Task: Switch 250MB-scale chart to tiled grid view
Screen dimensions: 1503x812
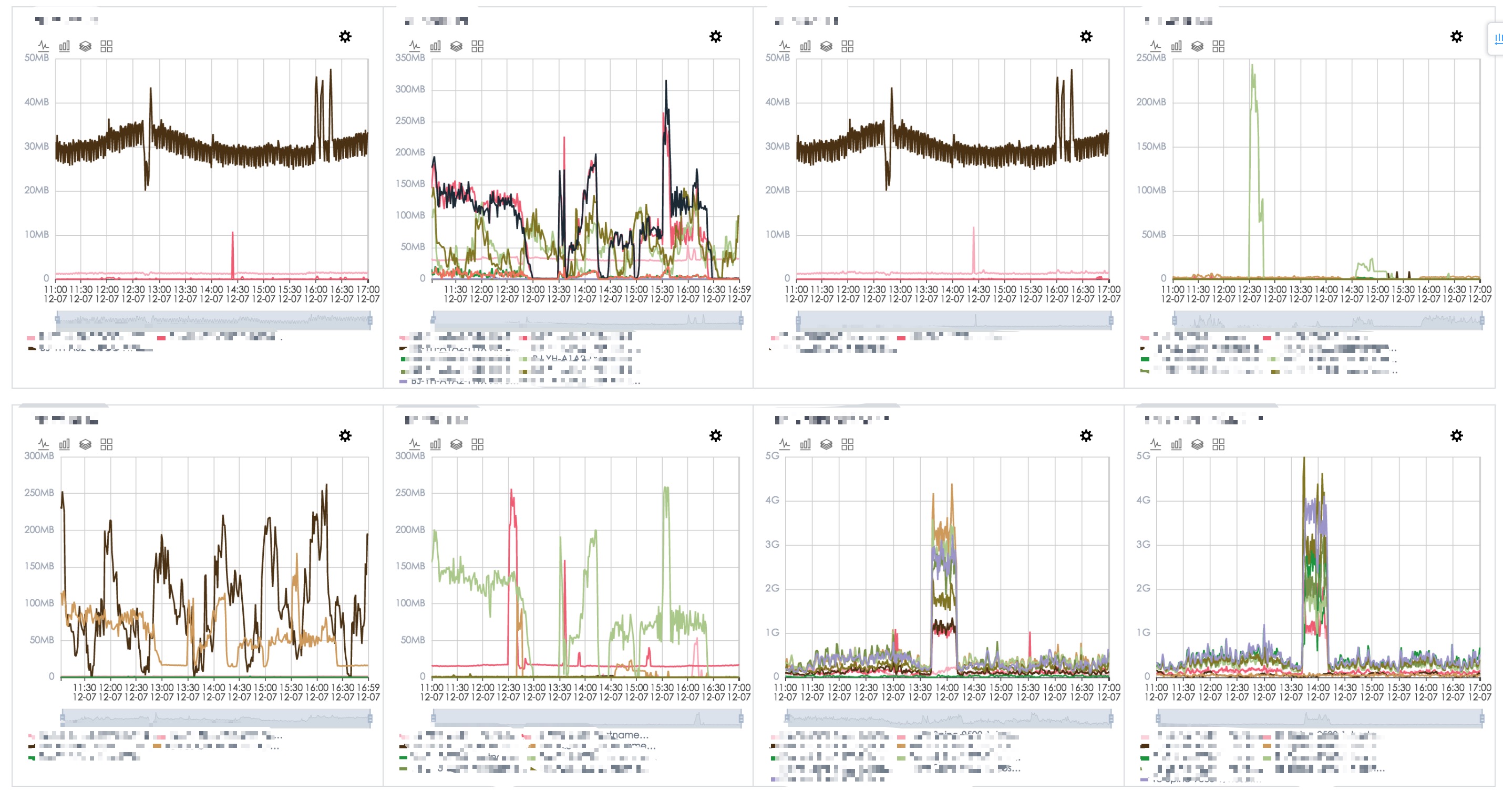Action: click(1218, 46)
